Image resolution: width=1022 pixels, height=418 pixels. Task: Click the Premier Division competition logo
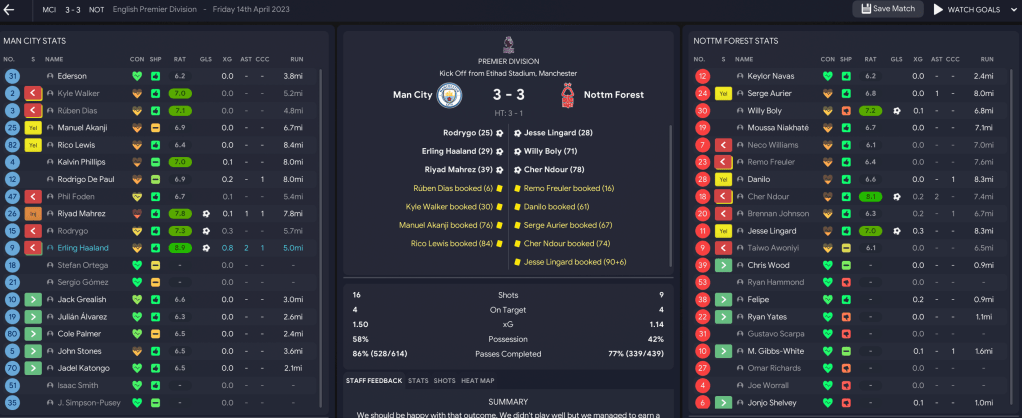pos(509,44)
